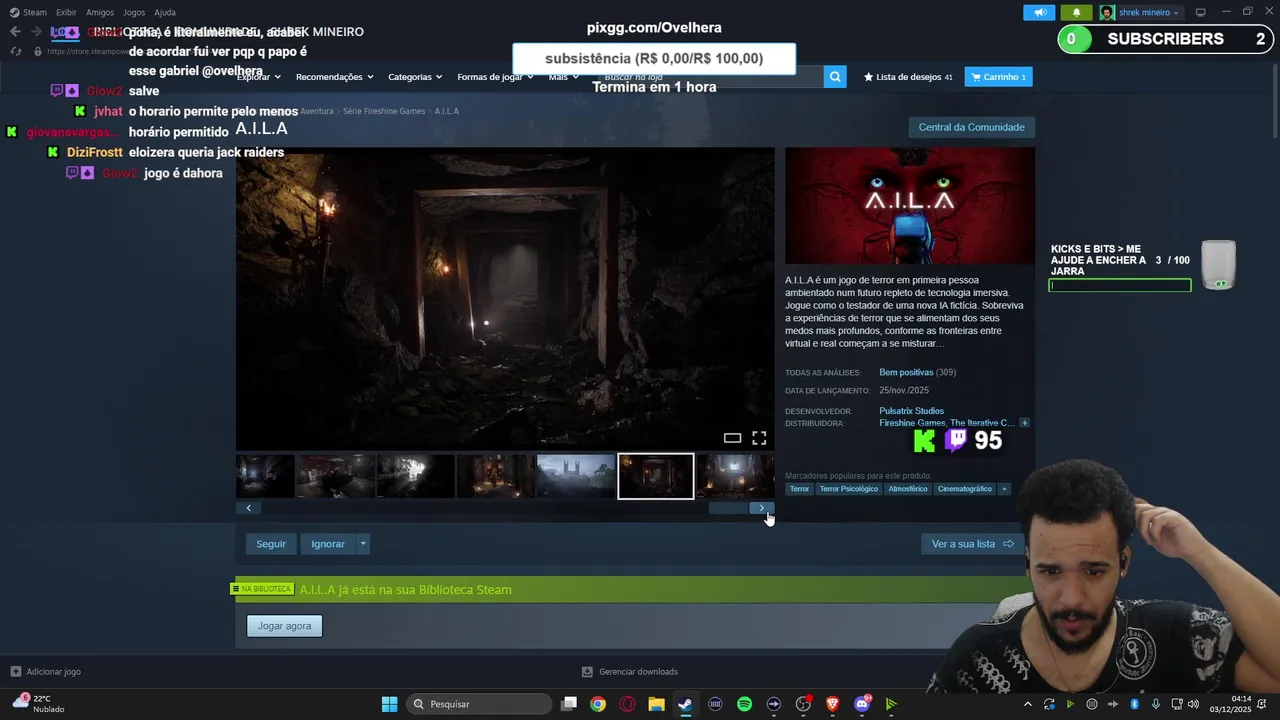The width and height of the screenshot is (1280, 720).
Task: Open the Bem positivas reviews link
Action: pos(906,372)
